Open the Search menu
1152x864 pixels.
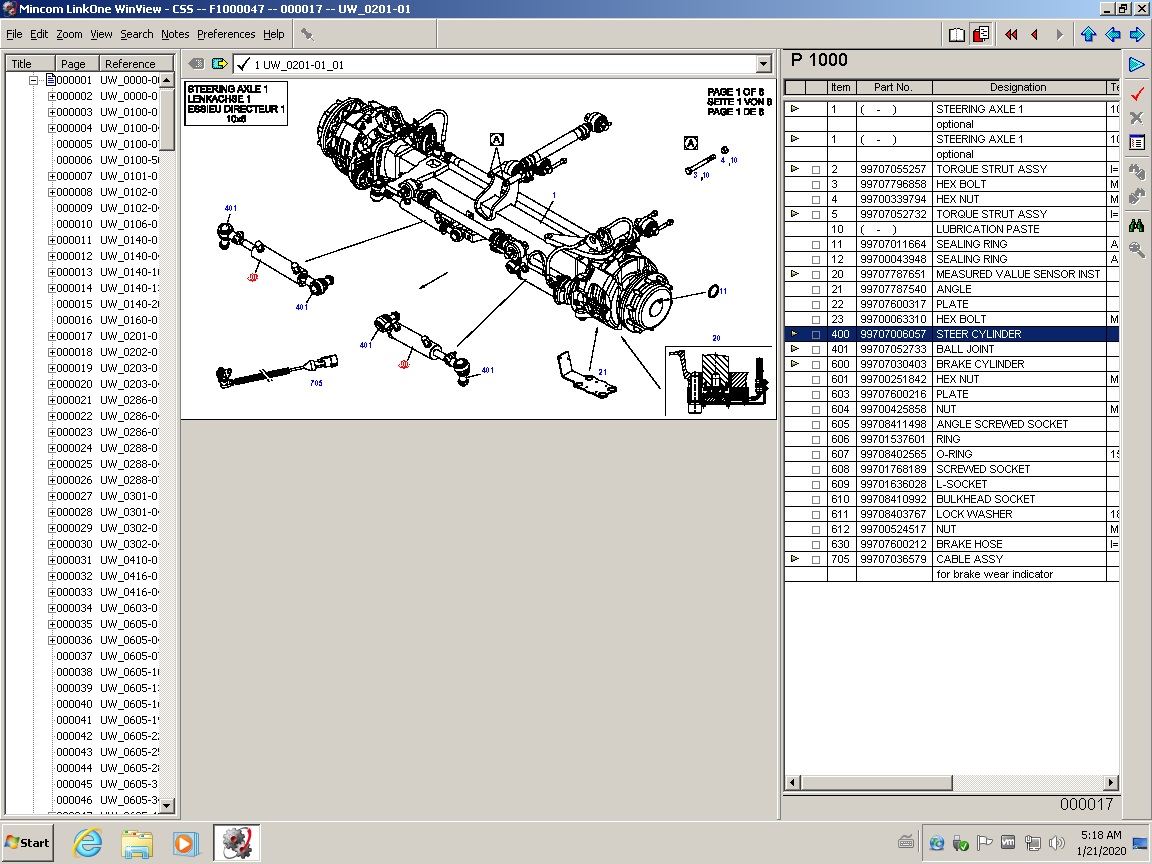137,34
